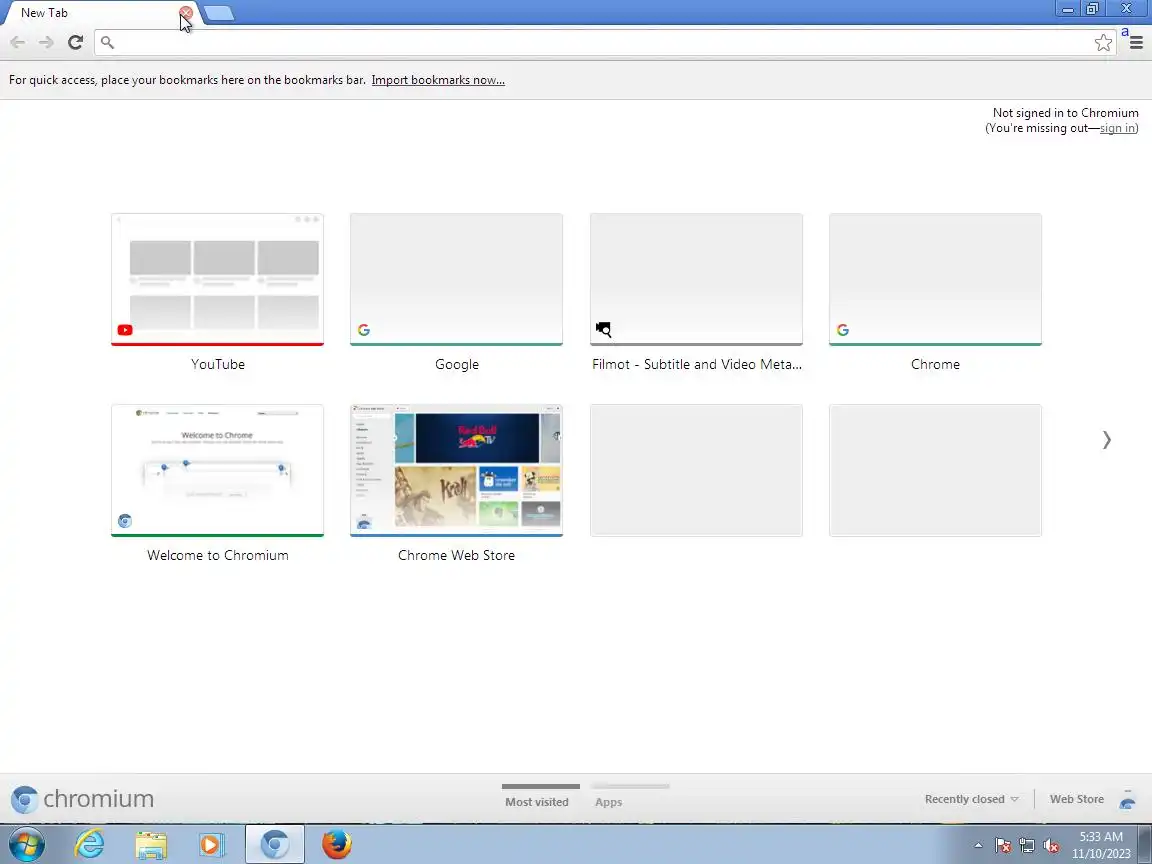This screenshot has height=864, width=1152.
Task: Click the Chromium favicon on Welcome tile
Action: (125, 521)
